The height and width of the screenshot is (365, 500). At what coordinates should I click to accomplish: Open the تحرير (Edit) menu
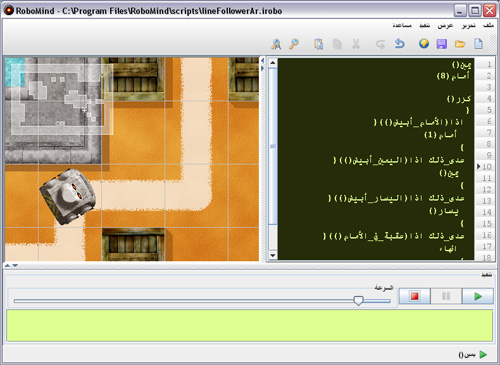pyautogui.click(x=469, y=26)
